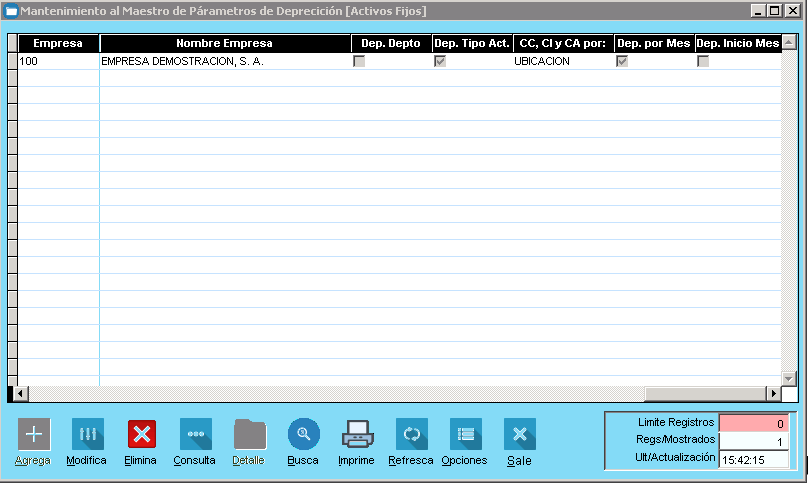
Task: Click the Nombre Empresa column header
Action: point(224,44)
